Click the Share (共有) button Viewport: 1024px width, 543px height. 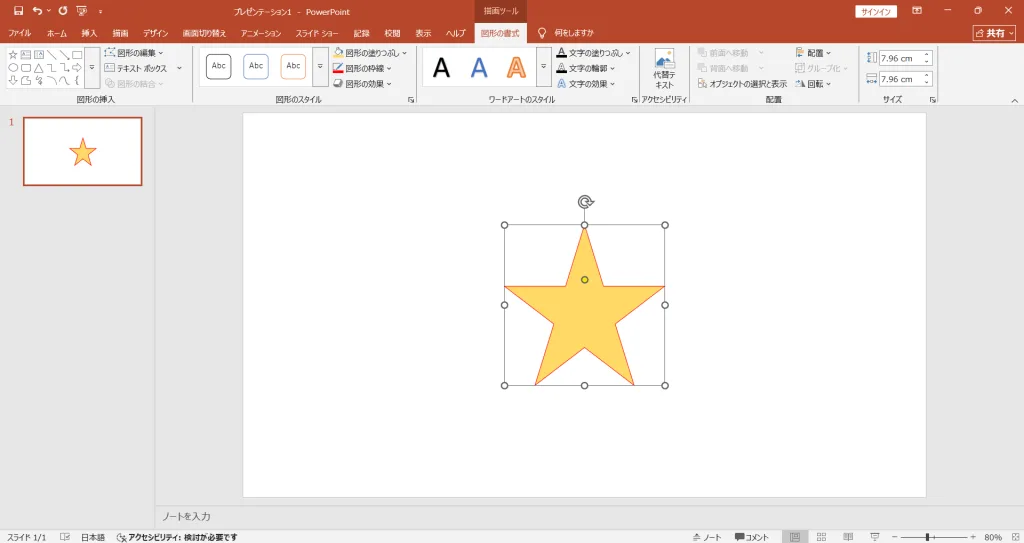coord(994,33)
